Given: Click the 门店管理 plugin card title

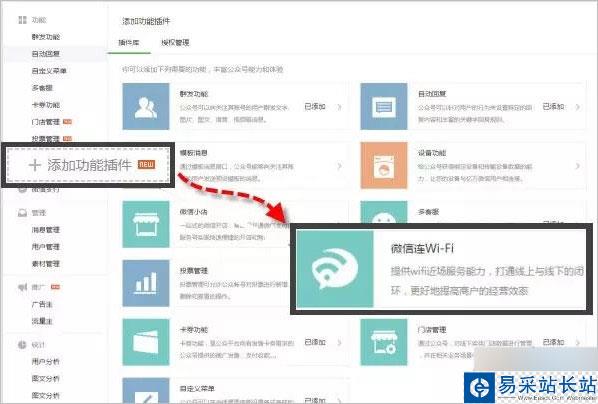Looking at the screenshot, I should [432, 330].
